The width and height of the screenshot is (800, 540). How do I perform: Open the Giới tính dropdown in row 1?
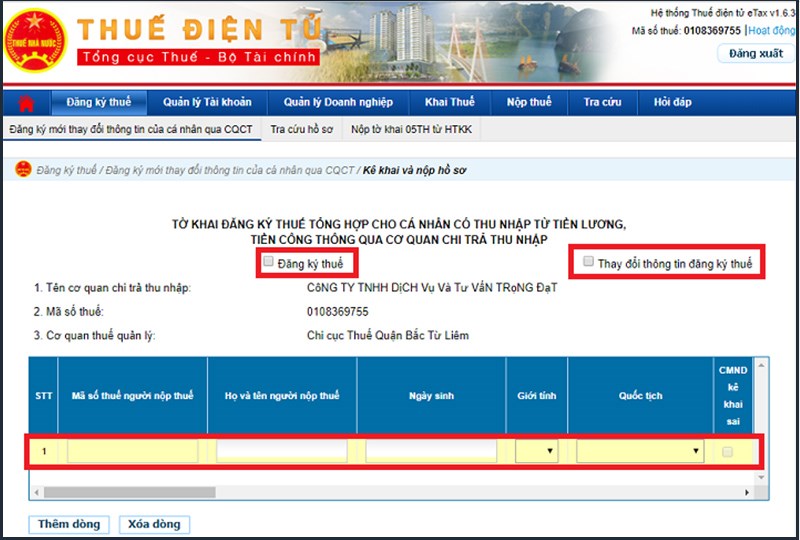(536, 451)
